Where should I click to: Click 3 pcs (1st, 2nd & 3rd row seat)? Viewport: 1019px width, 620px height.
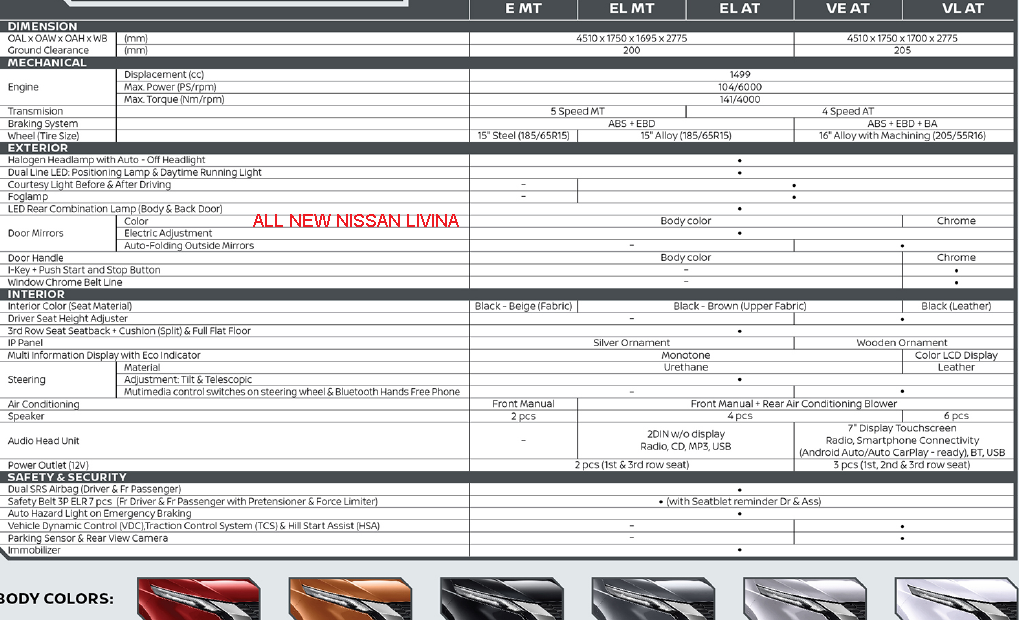click(x=902, y=465)
